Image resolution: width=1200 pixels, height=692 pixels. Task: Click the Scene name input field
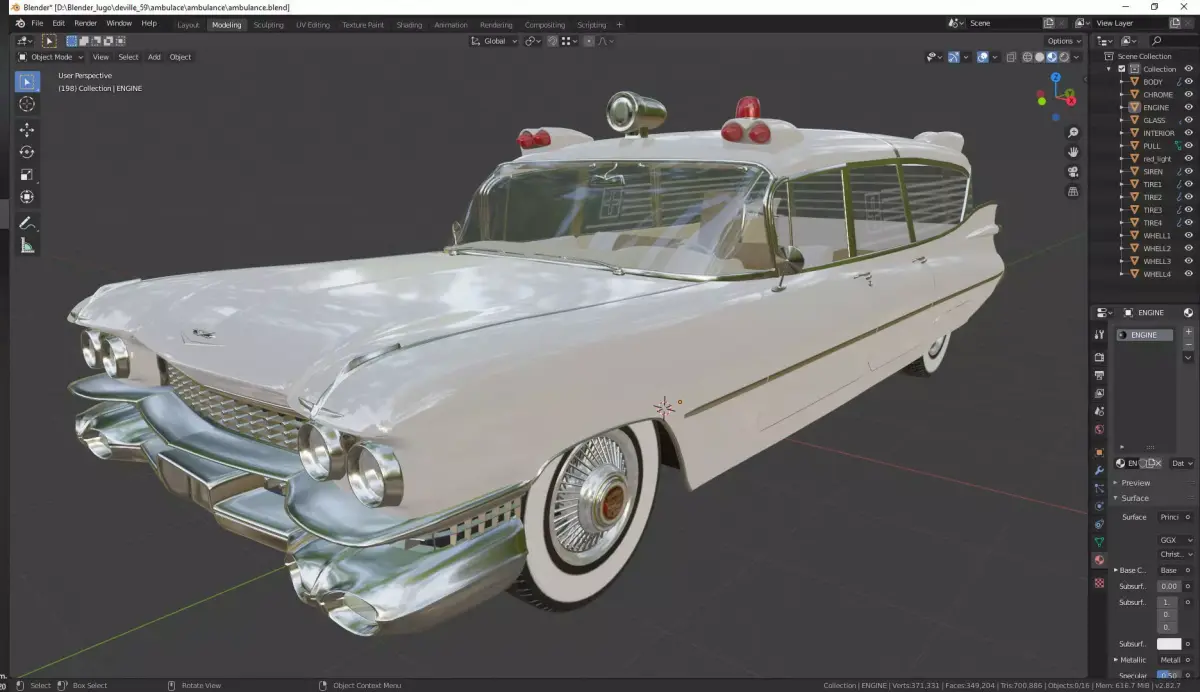coord(1004,23)
